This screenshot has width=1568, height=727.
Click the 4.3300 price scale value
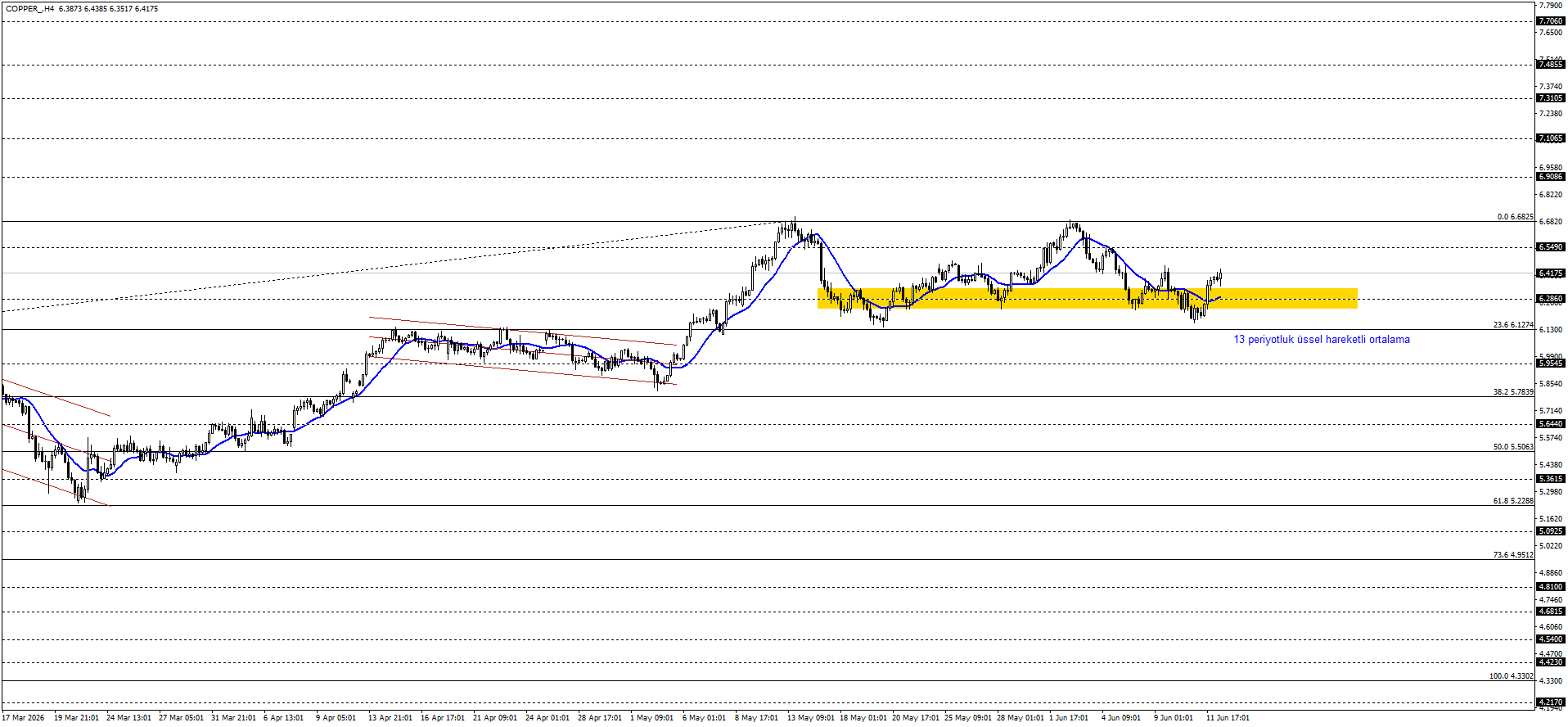pyautogui.click(x=1551, y=681)
